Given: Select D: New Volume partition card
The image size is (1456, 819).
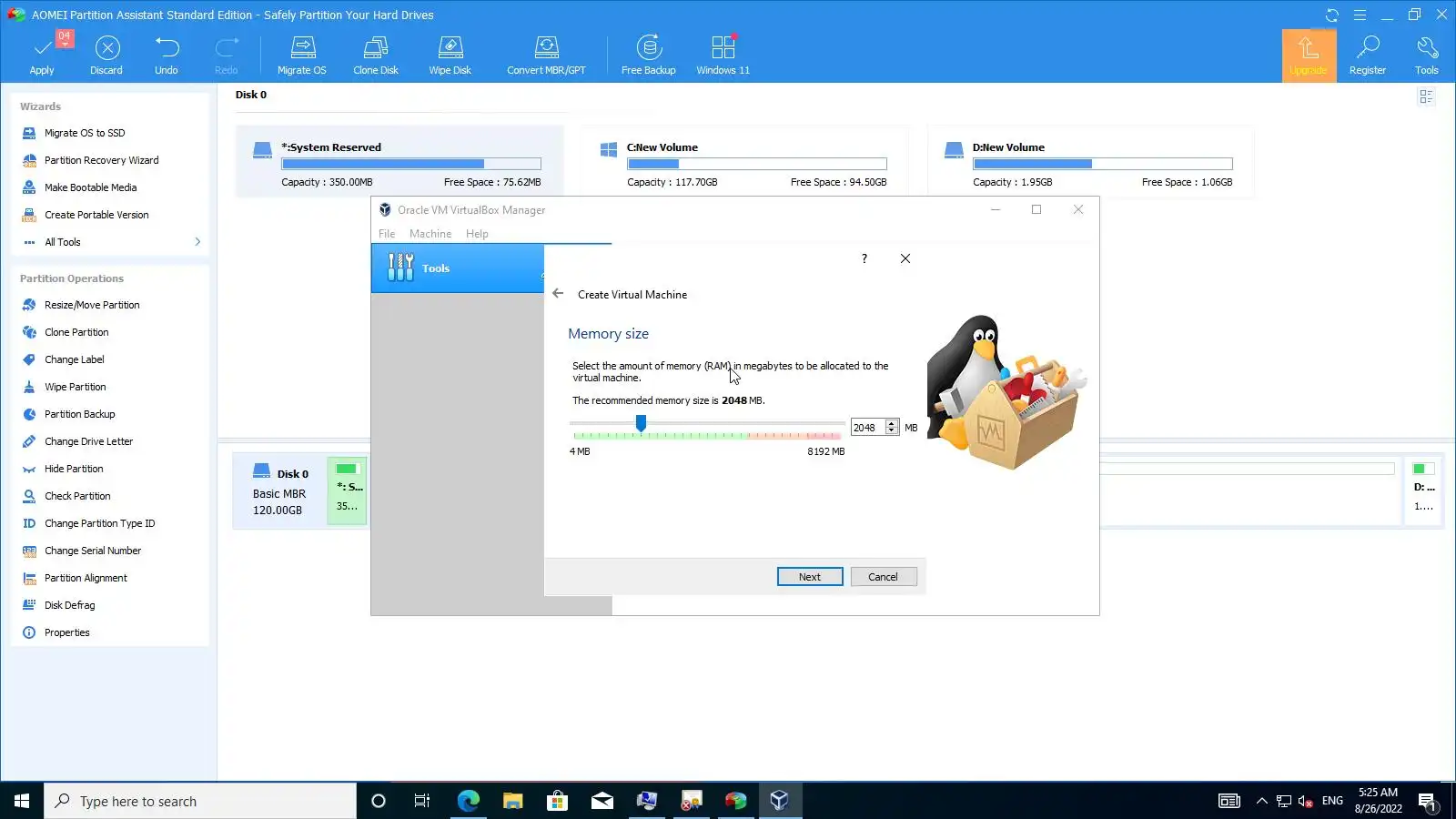Looking at the screenshot, I should pos(1091,161).
